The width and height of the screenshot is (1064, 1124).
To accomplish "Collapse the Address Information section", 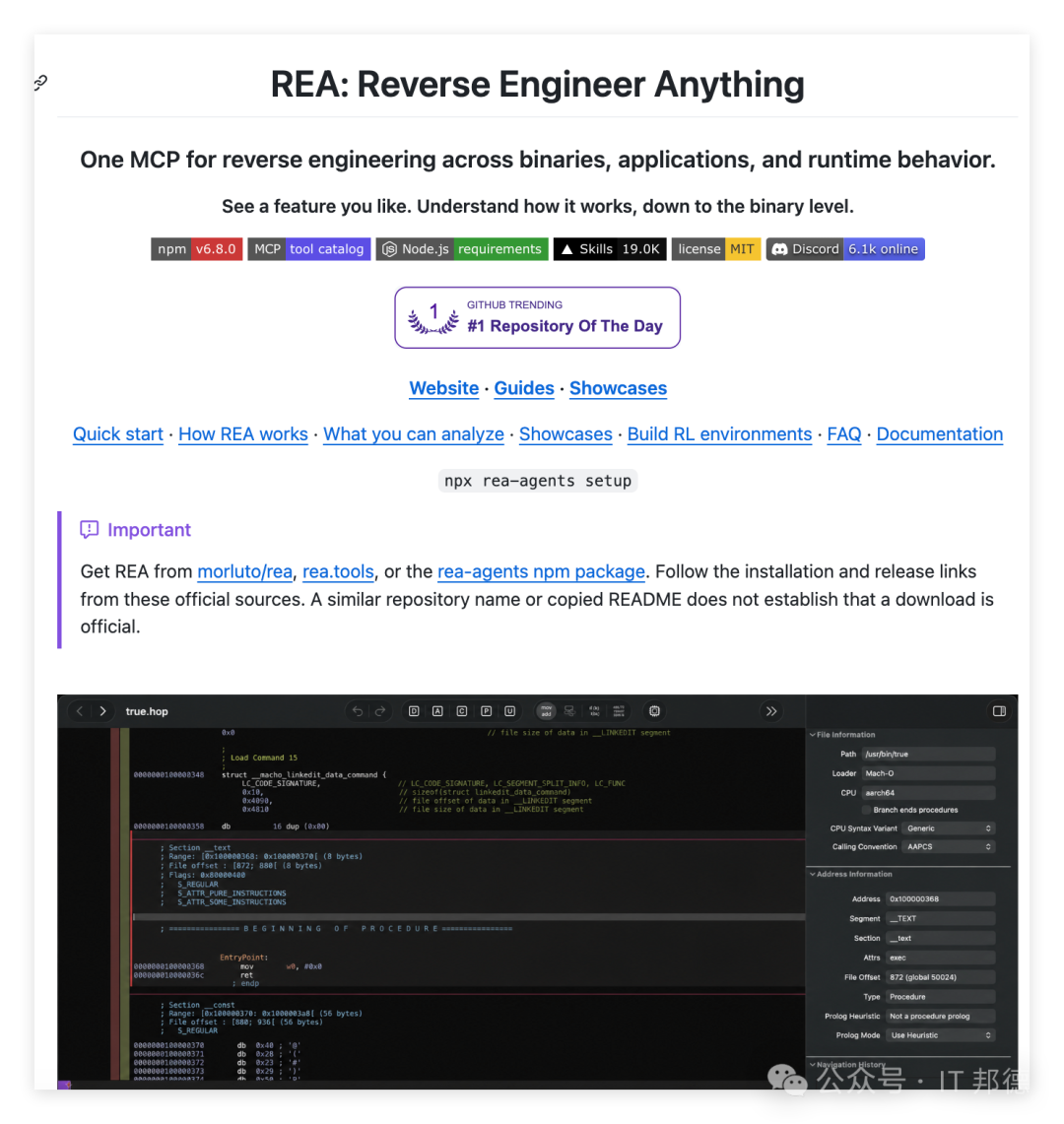I will click(x=813, y=875).
